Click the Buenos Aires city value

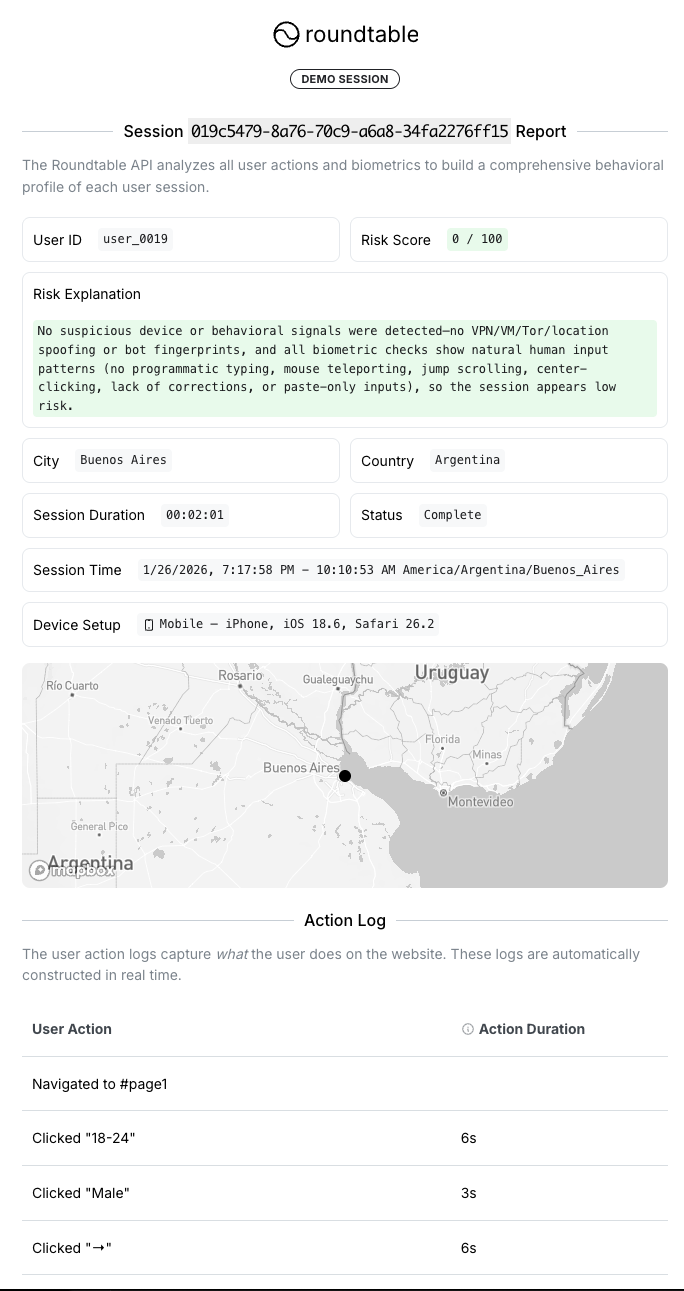click(x=124, y=460)
